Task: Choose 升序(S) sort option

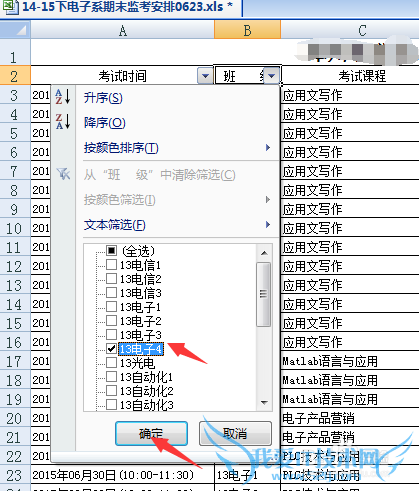Action: click(x=103, y=98)
